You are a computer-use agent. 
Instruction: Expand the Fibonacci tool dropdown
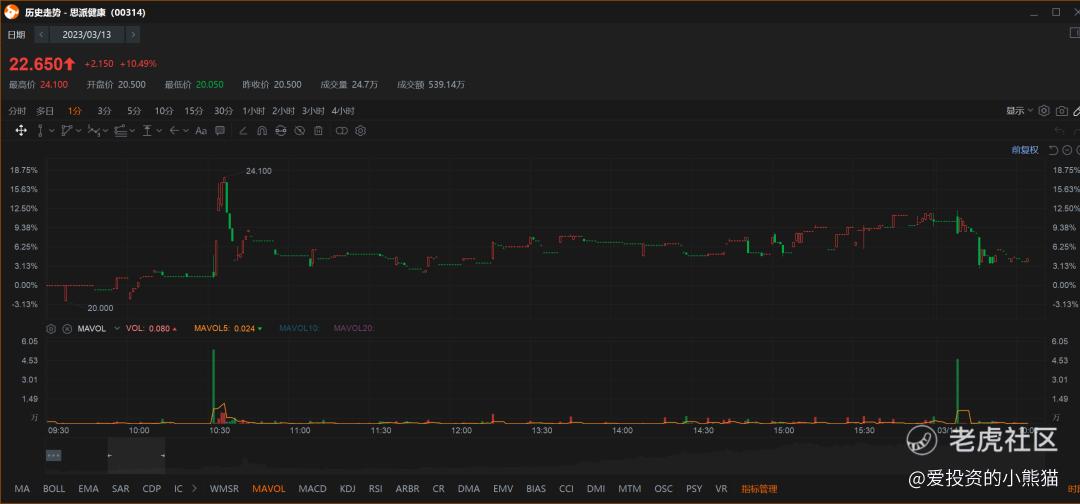pos(132,131)
